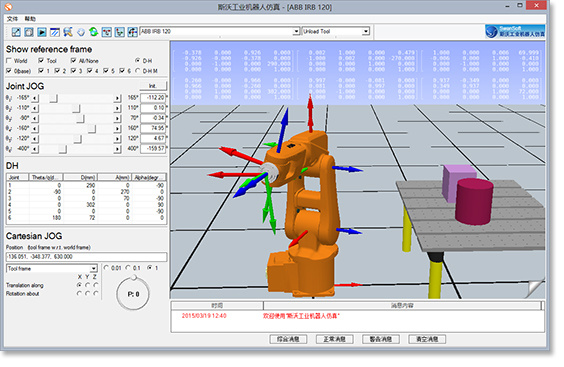Click the blue diagonal-lines window toolbar icon
This screenshot has height=367, width=564.
click(55, 32)
